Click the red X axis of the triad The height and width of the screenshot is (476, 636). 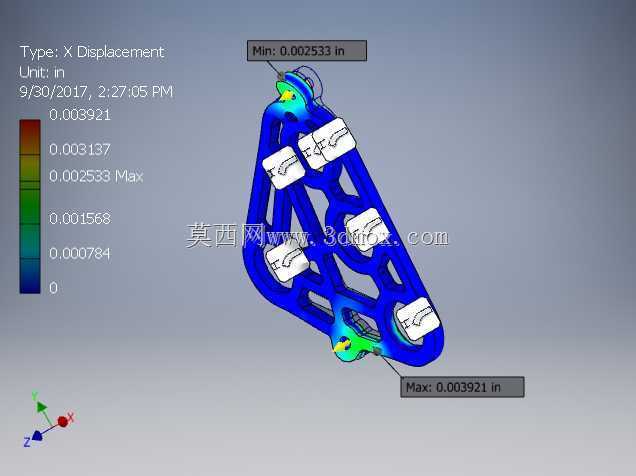coord(64,420)
